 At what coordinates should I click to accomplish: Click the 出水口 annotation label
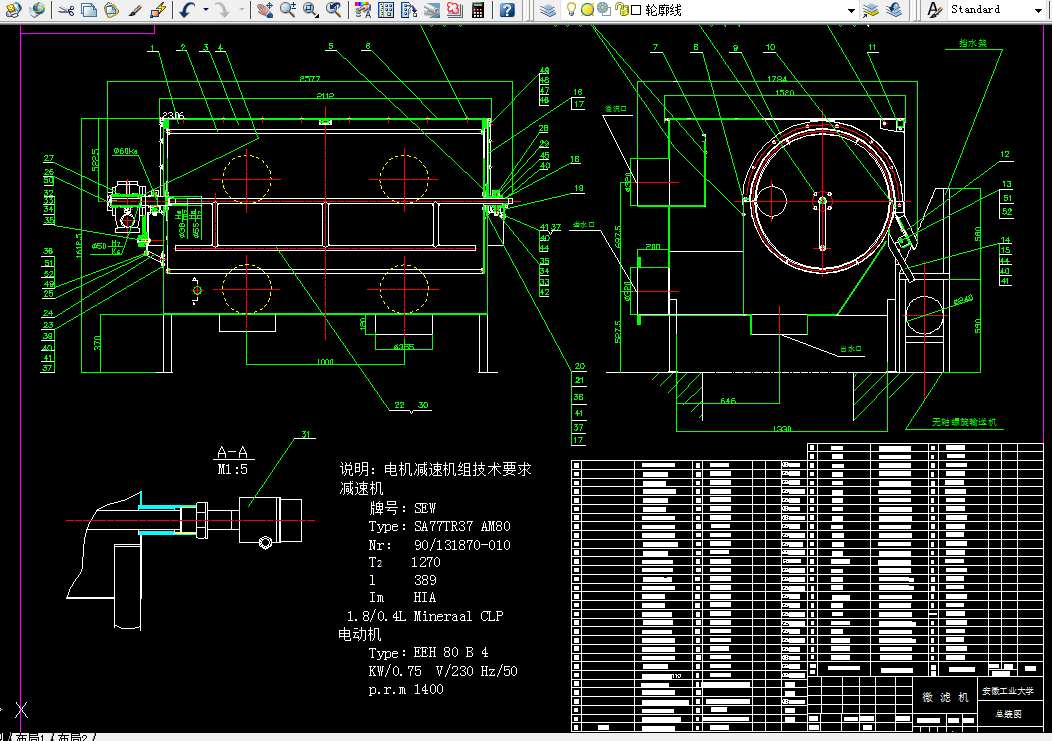pyautogui.click(x=851, y=349)
